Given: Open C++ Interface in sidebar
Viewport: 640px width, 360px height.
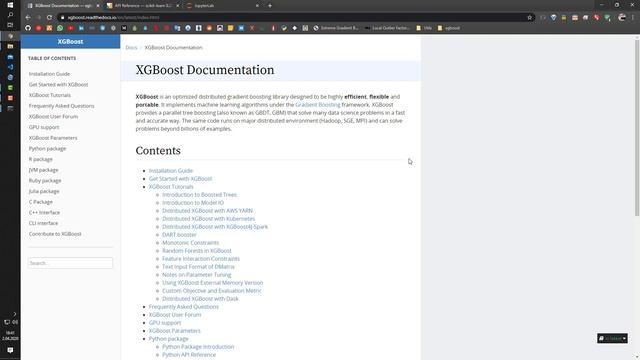Looking at the screenshot, I should coord(44,212).
